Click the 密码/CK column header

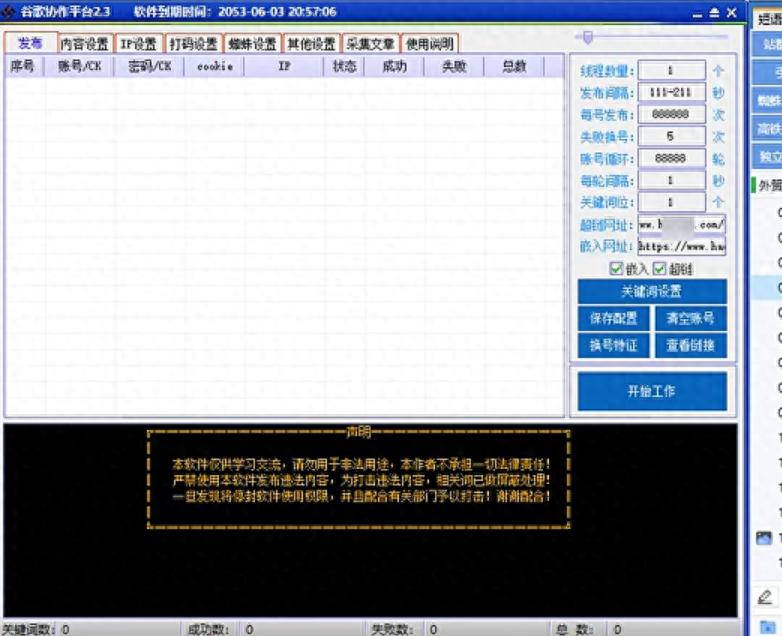pos(149,66)
